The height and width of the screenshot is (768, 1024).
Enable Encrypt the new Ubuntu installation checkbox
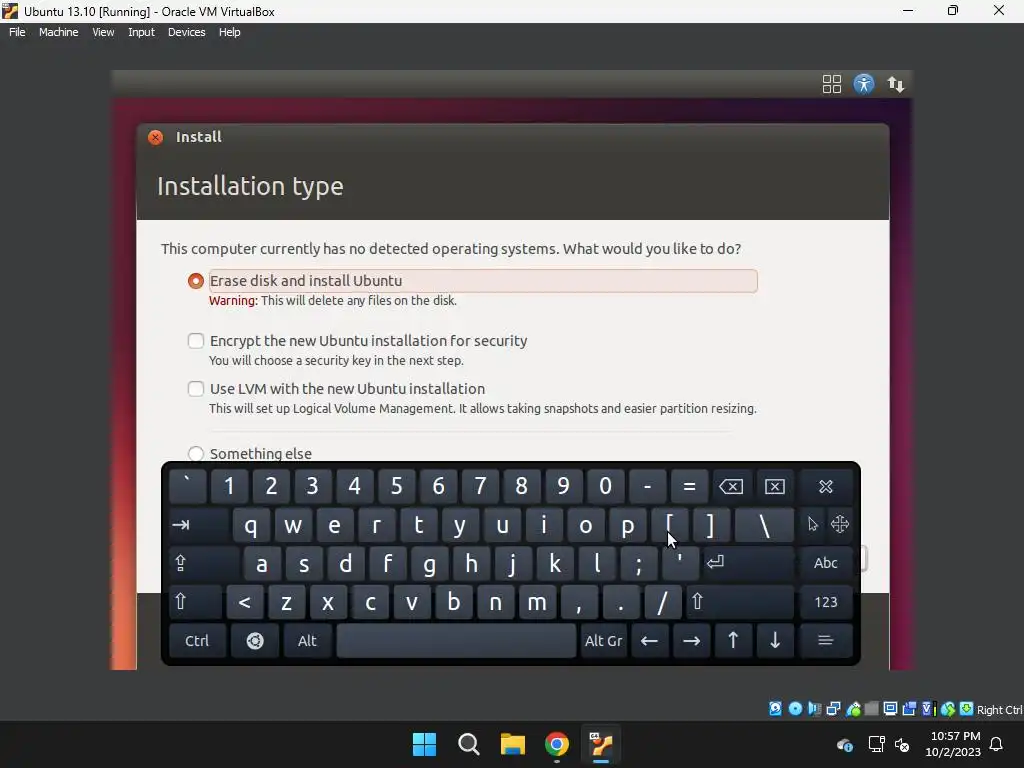coord(195,341)
